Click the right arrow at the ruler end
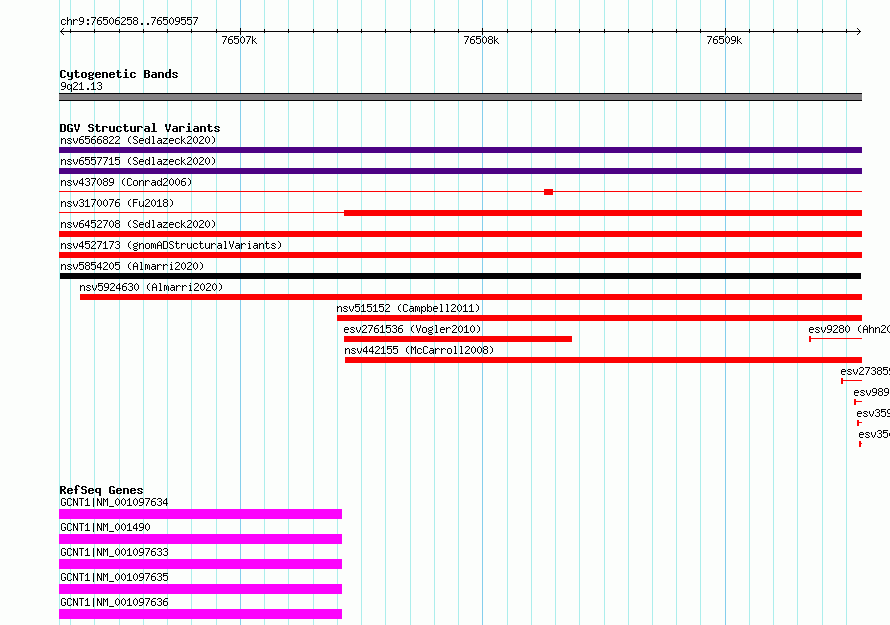This screenshot has width=890, height=625. pyautogui.click(x=858, y=31)
